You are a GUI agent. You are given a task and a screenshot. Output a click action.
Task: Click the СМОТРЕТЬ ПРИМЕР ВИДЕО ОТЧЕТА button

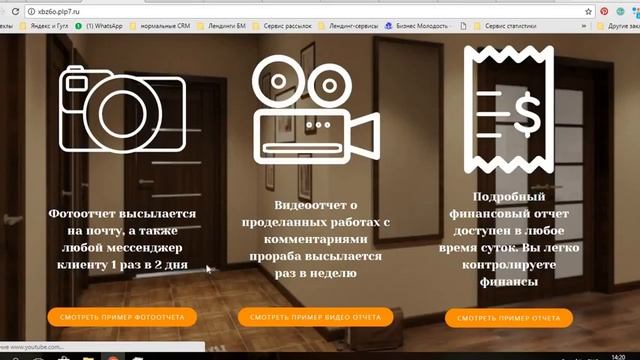coord(316,317)
